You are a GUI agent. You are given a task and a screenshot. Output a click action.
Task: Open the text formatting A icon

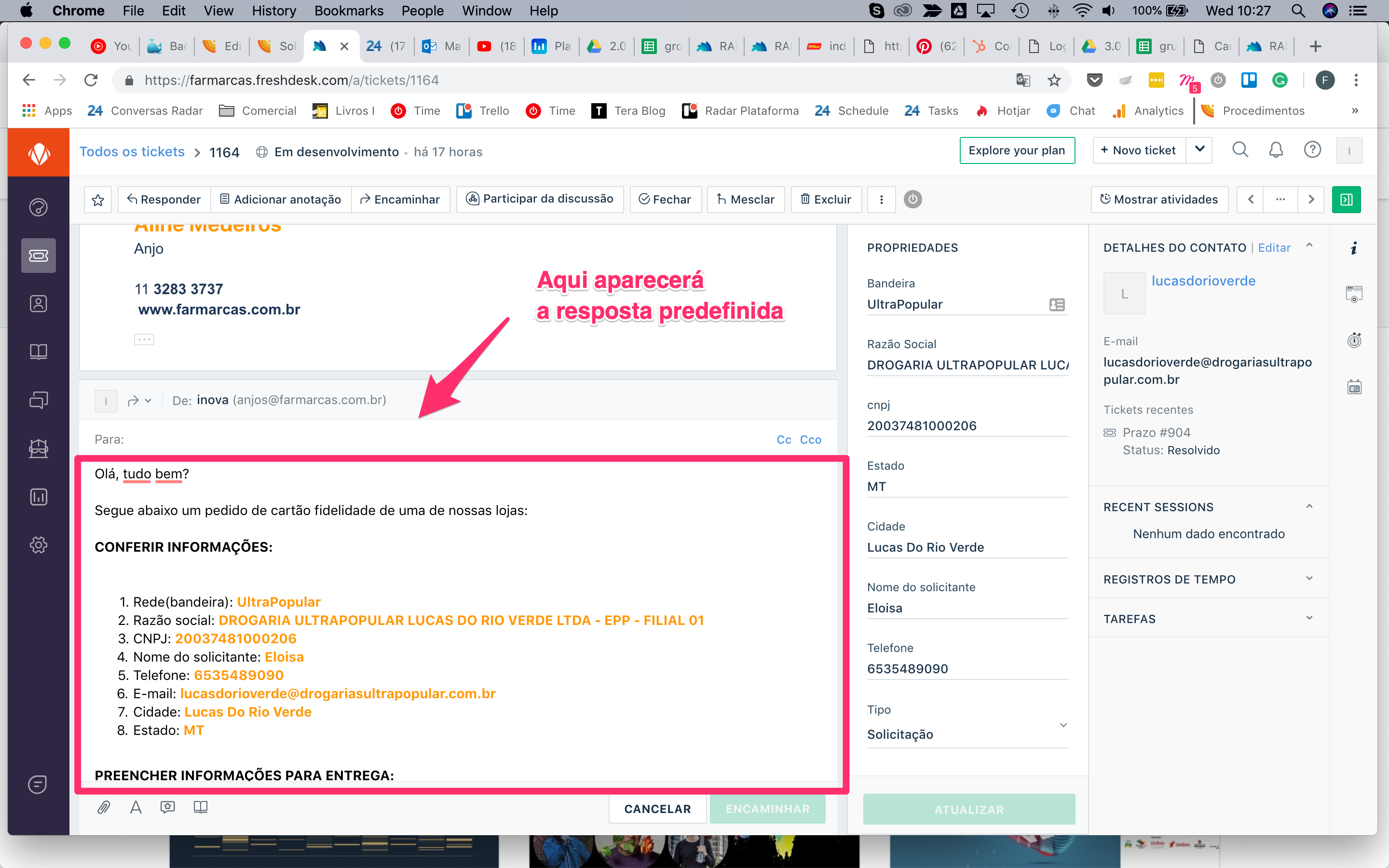(x=136, y=808)
